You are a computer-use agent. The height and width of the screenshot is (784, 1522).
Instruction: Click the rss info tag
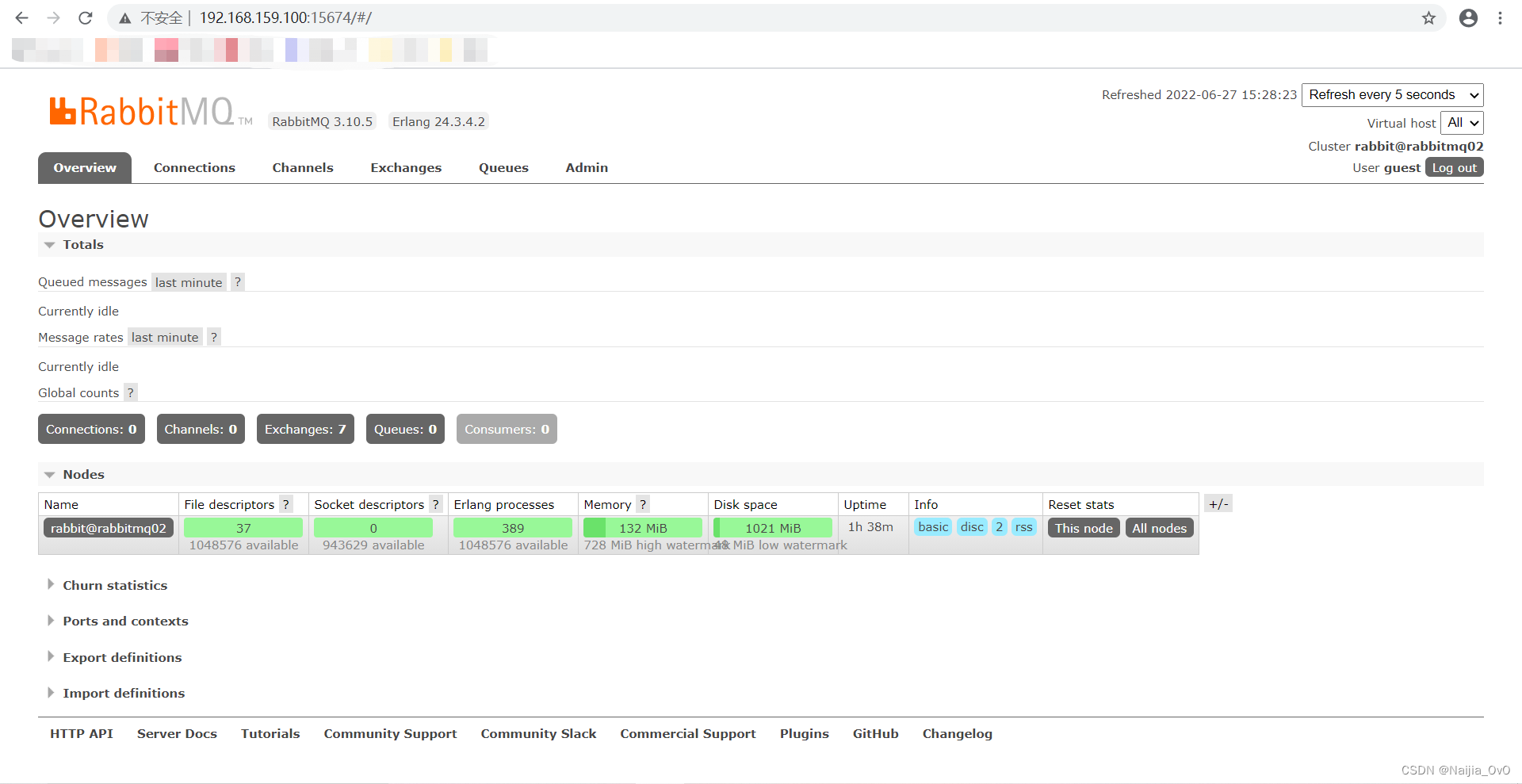coord(1024,527)
